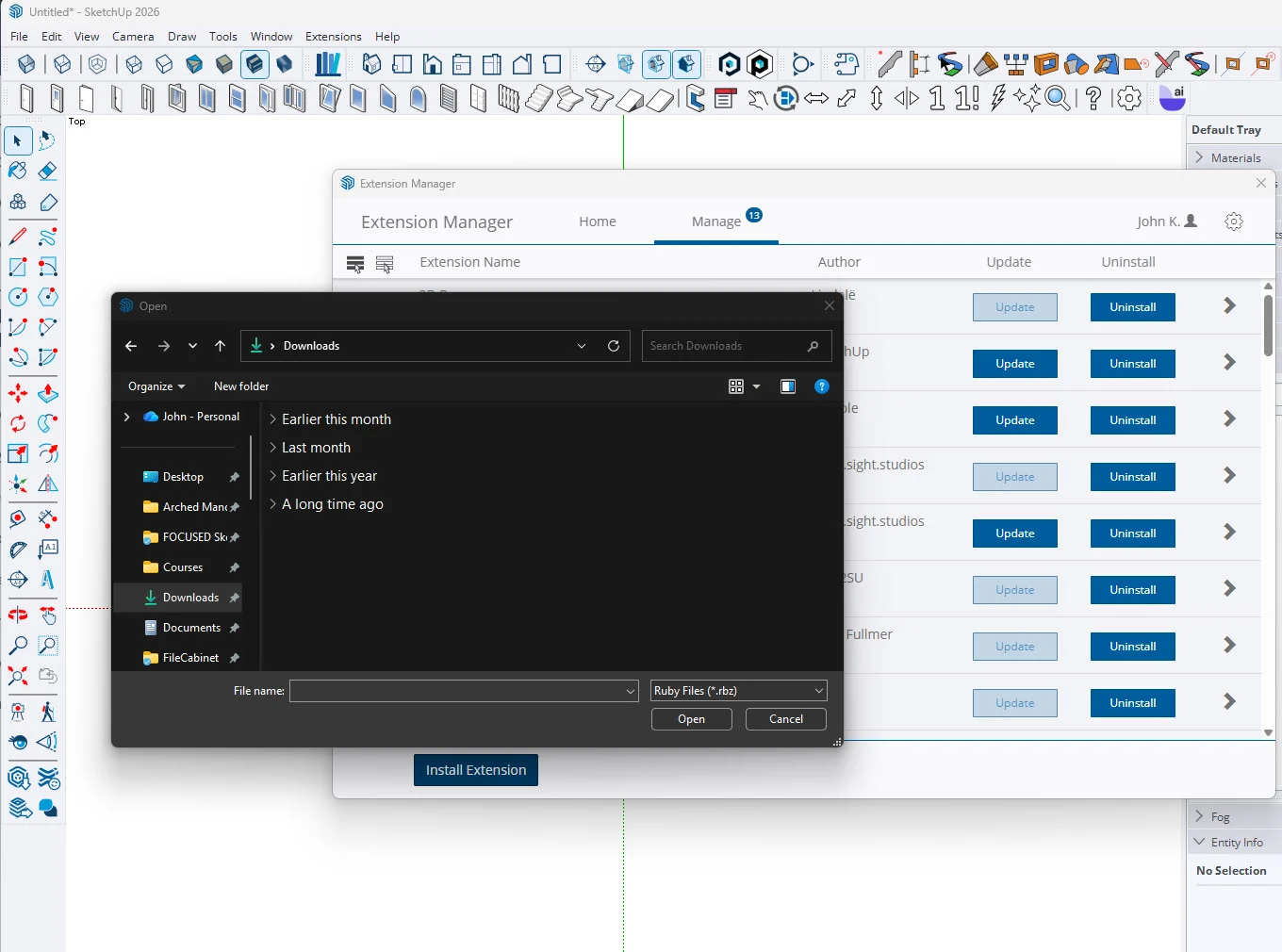Click Update in the hUp author row
Image resolution: width=1282 pixels, height=952 pixels.
[x=1015, y=364]
